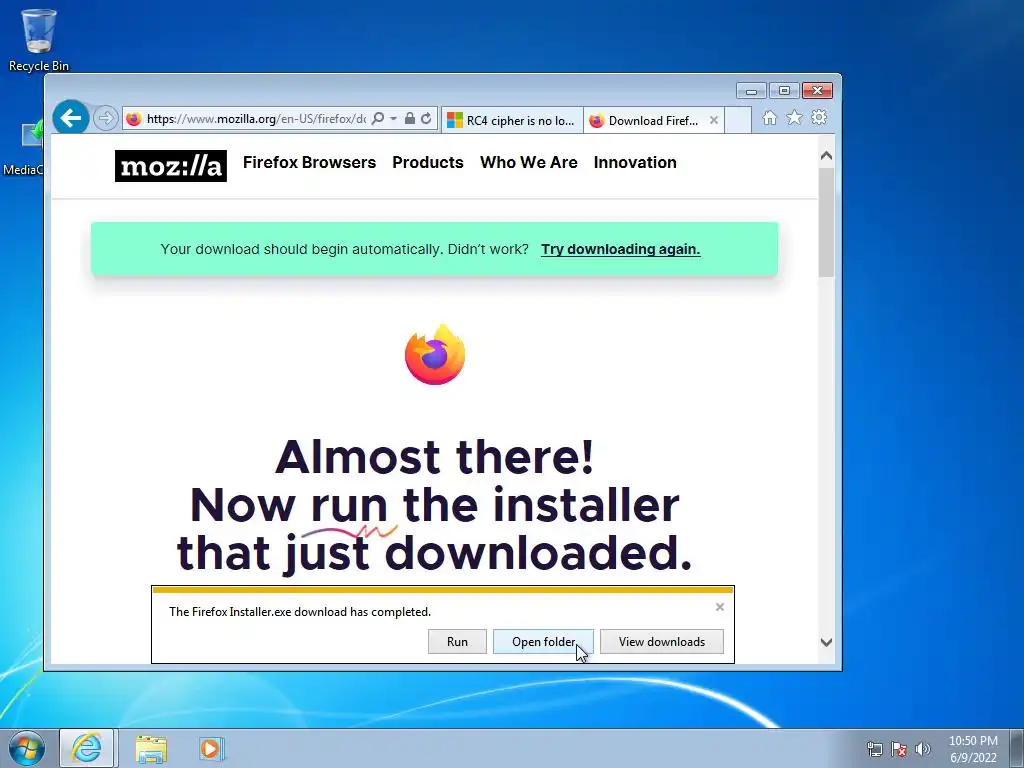Click the View downloads button
This screenshot has width=1024, height=768.
tap(662, 642)
